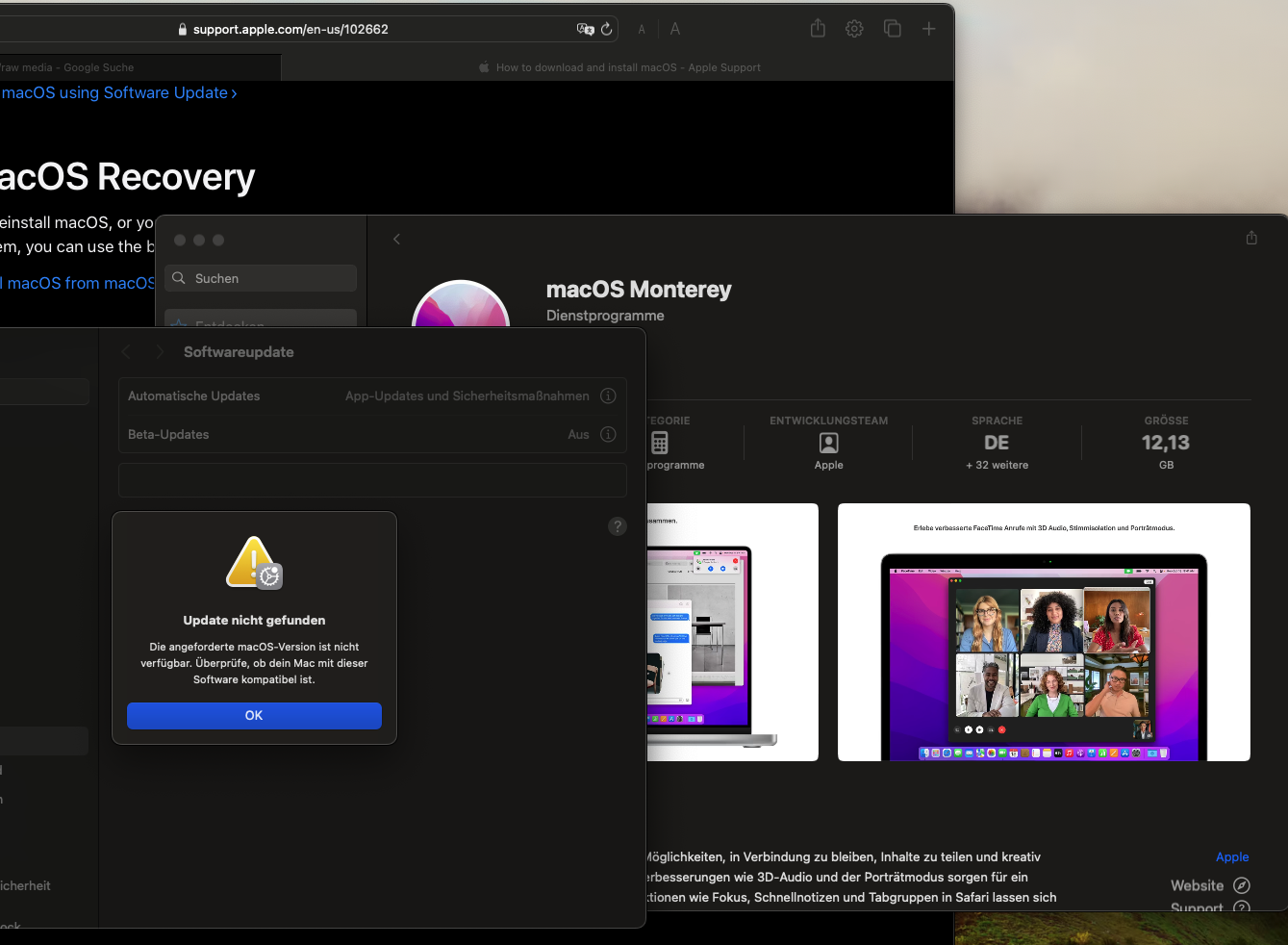Open the FaceTime group call screenshot
1288x945 pixels.
coord(1044,632)
